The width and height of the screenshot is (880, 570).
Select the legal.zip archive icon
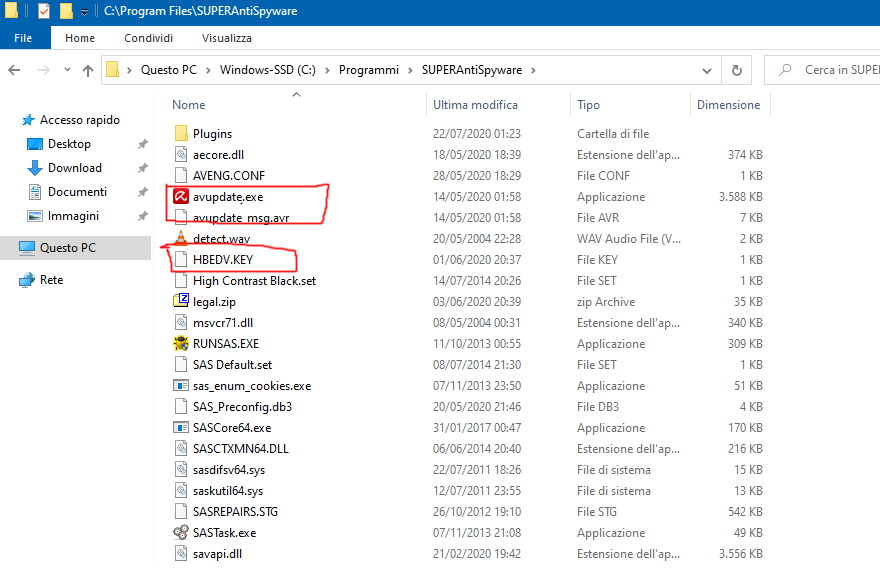[x=181, y=301]
